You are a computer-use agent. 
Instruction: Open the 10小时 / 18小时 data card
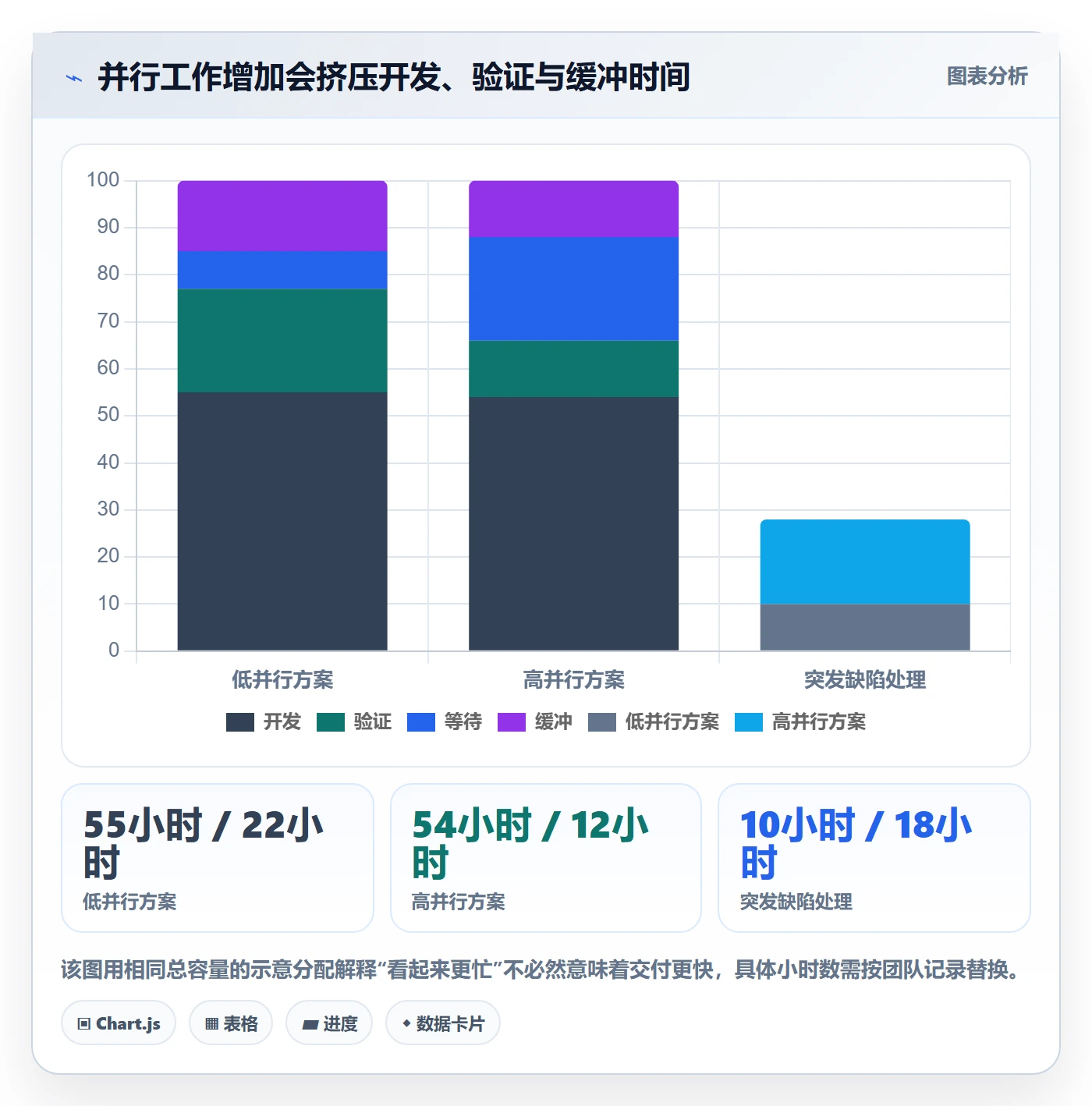click(x=874, y=858)
